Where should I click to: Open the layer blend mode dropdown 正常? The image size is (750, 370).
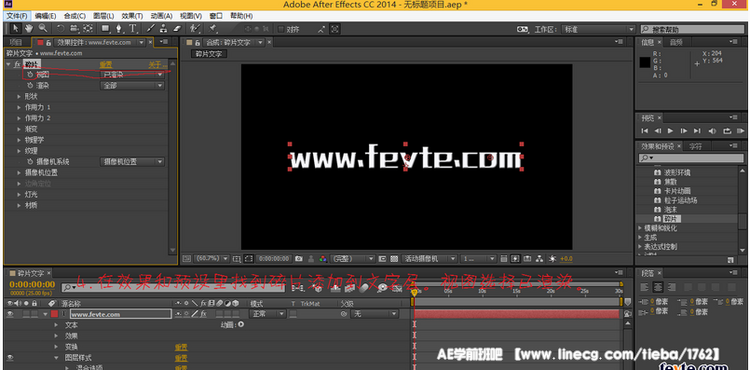(268, 314)
